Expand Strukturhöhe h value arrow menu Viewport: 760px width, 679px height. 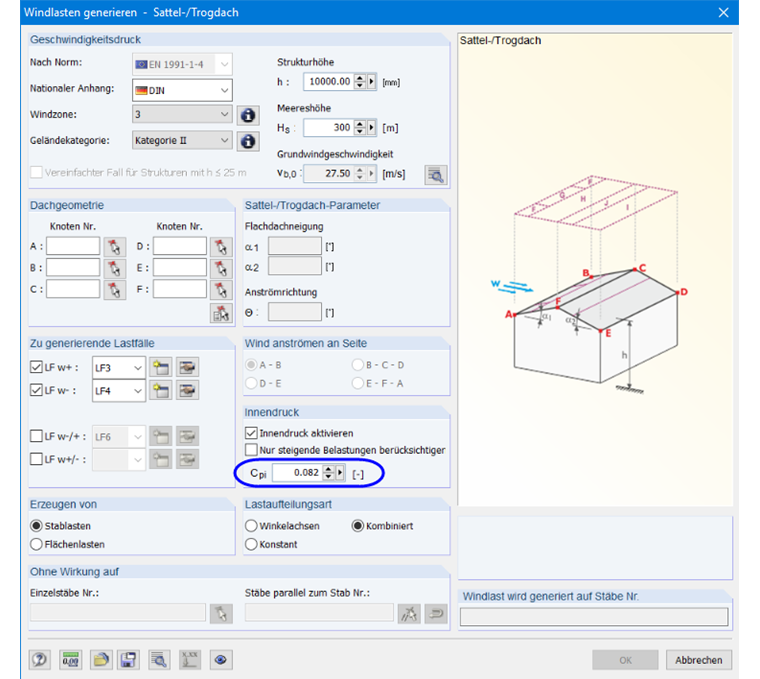[372, 82]
